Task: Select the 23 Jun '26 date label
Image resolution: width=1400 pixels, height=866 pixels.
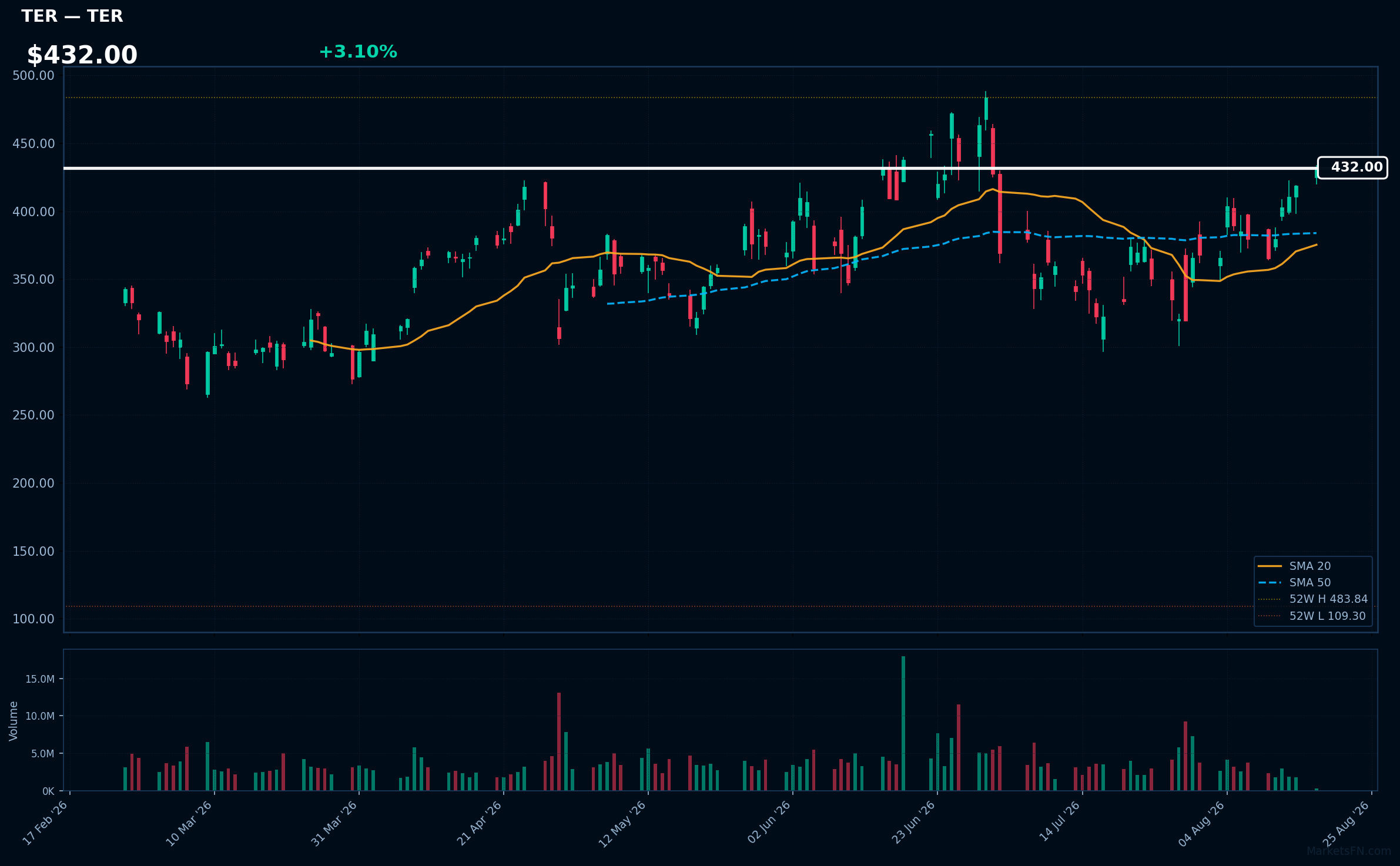Action: pos(913,823)
